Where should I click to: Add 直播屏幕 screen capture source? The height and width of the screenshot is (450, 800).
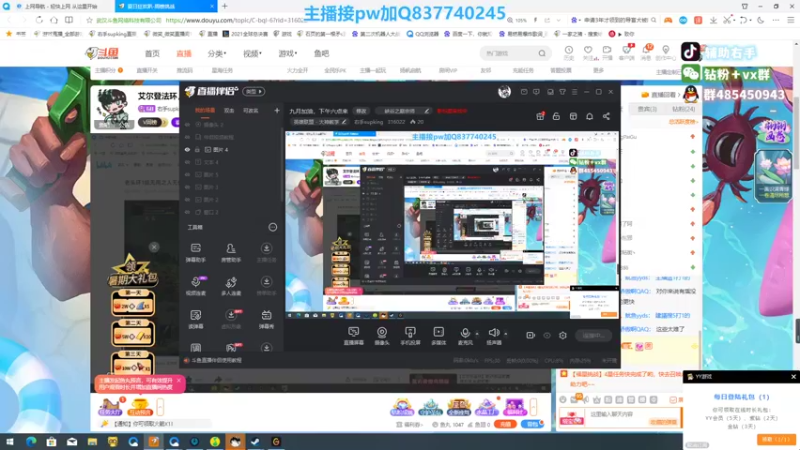pos(354,336)
